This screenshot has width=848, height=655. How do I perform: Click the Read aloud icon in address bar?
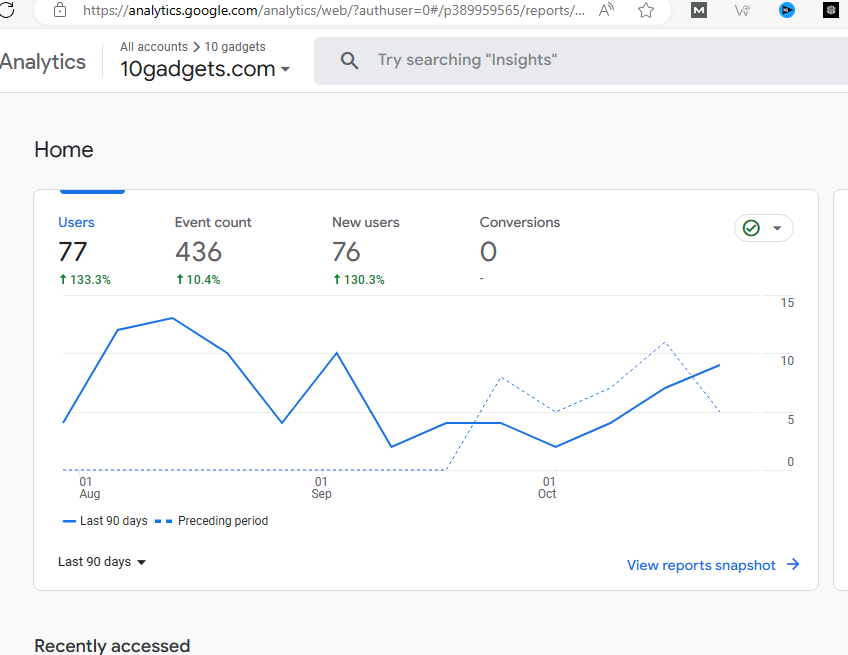click(x=606, y=10)
